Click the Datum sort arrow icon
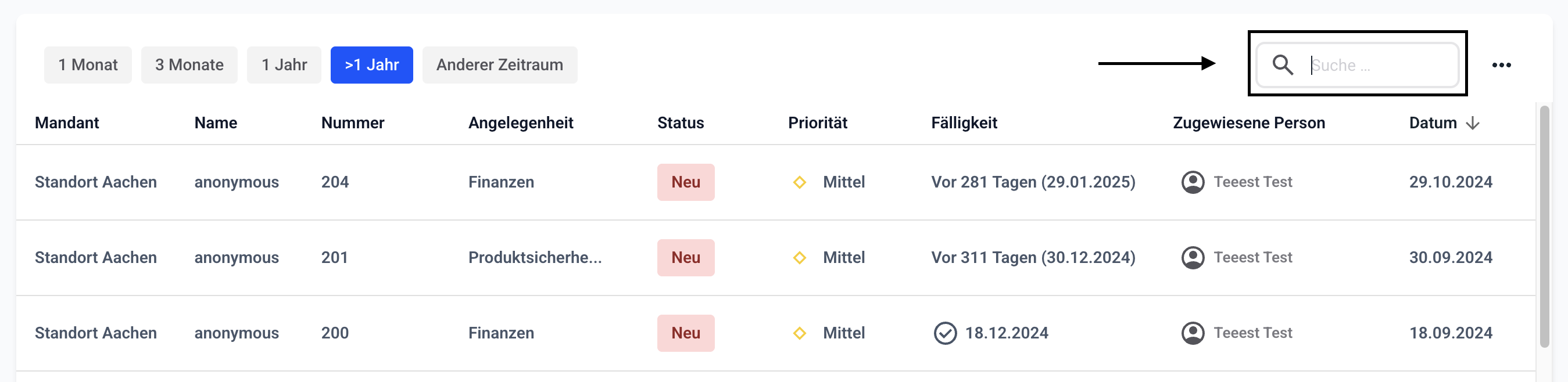 [1473, 124]
